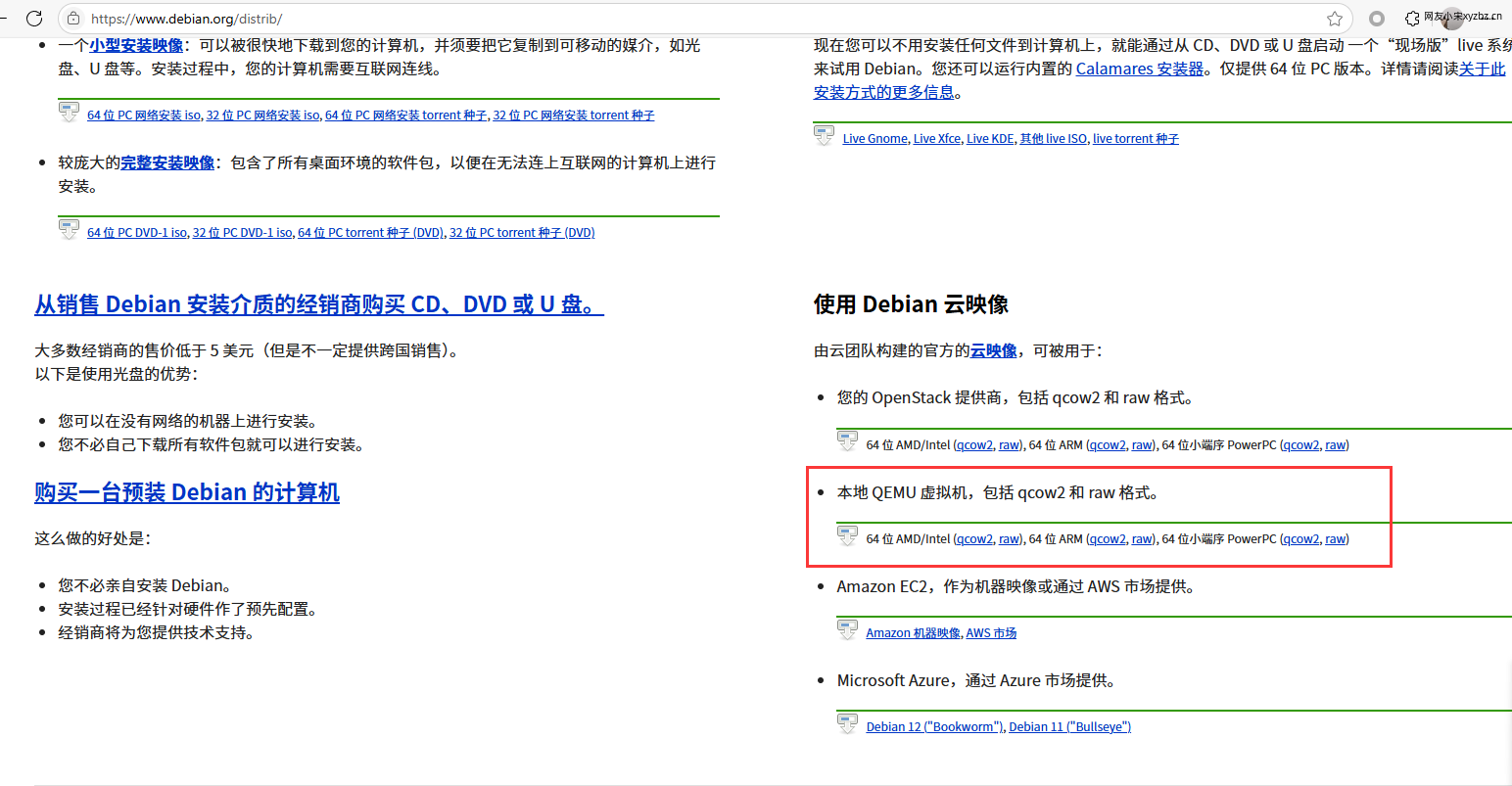
Task: Open the 其他 live ISO link
Action: tap(1054, 139)
